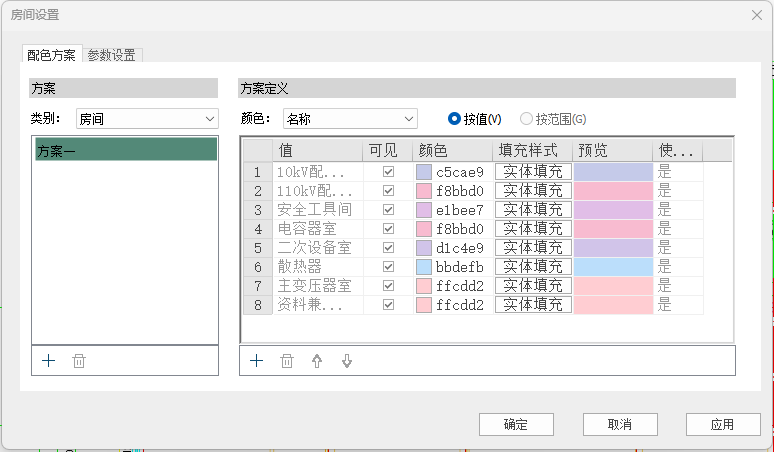Viewport: 774px width, 452px height.
Task: Open the 类别 dropdown showing 房间
Action: (147, 119)
